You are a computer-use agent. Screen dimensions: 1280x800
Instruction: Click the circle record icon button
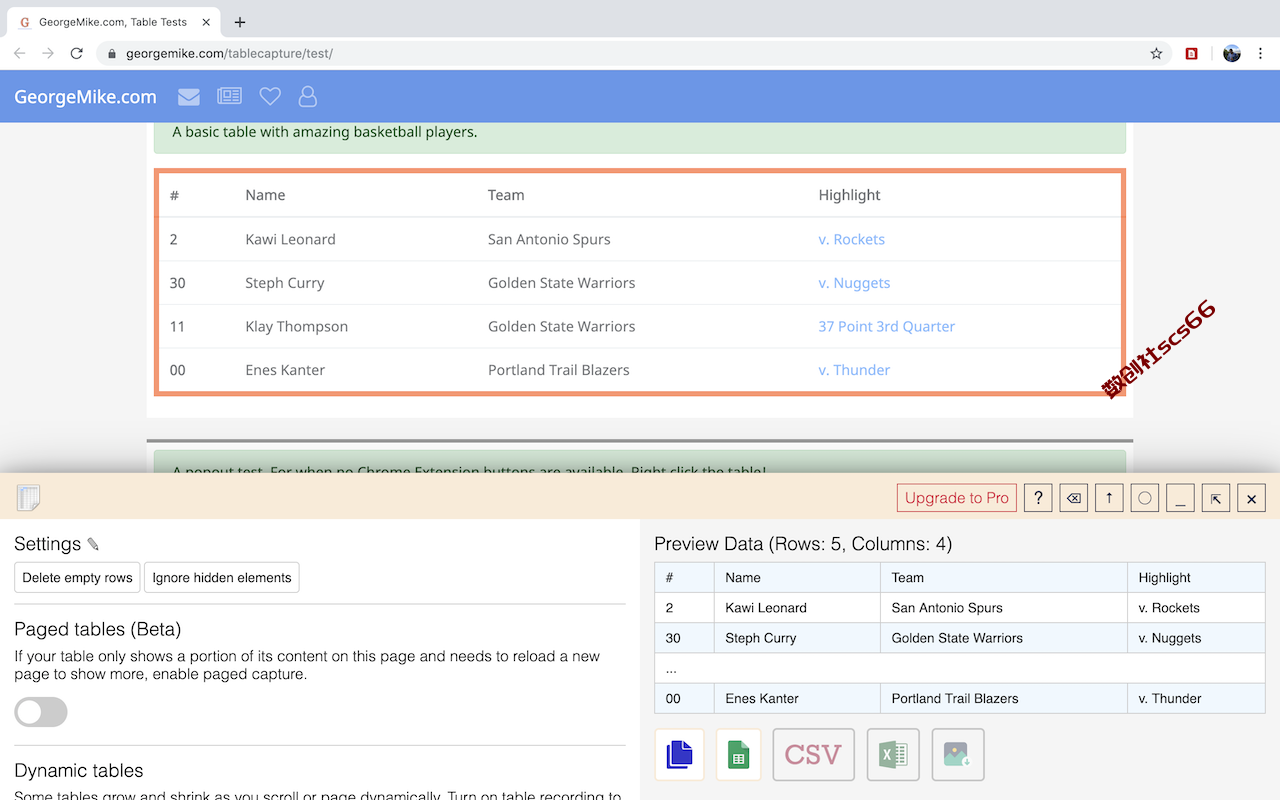tap(1145, 498)
